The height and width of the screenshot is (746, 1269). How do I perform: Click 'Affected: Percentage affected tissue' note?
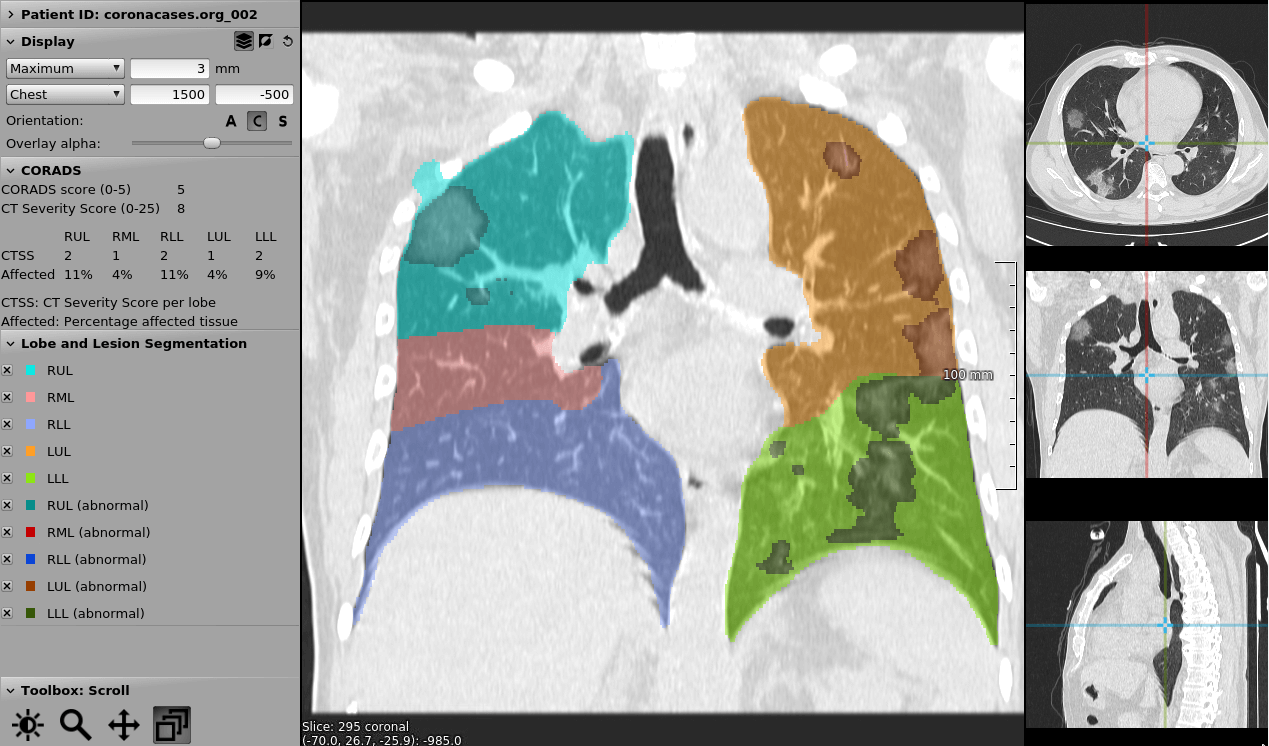[120, 321]
